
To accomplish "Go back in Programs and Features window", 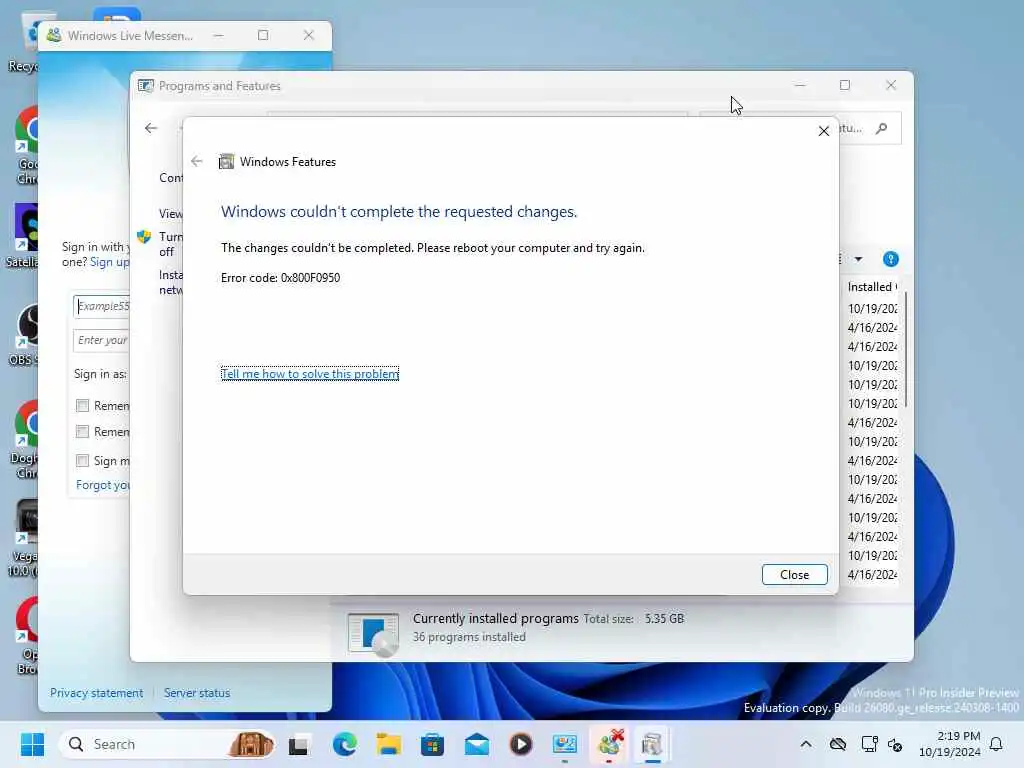I will pyautogui.click(x=151, y=128).
